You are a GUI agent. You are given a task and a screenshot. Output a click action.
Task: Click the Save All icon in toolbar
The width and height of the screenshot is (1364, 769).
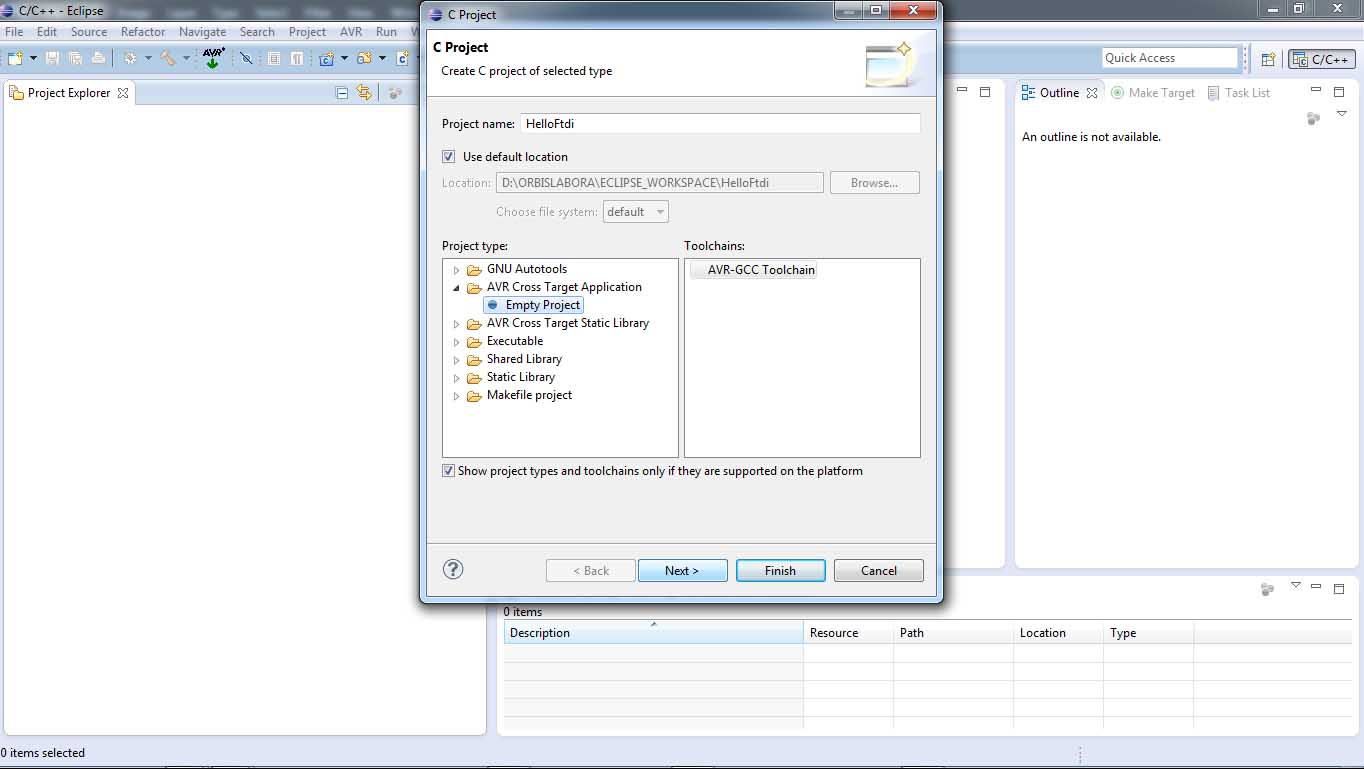[75, 58]
